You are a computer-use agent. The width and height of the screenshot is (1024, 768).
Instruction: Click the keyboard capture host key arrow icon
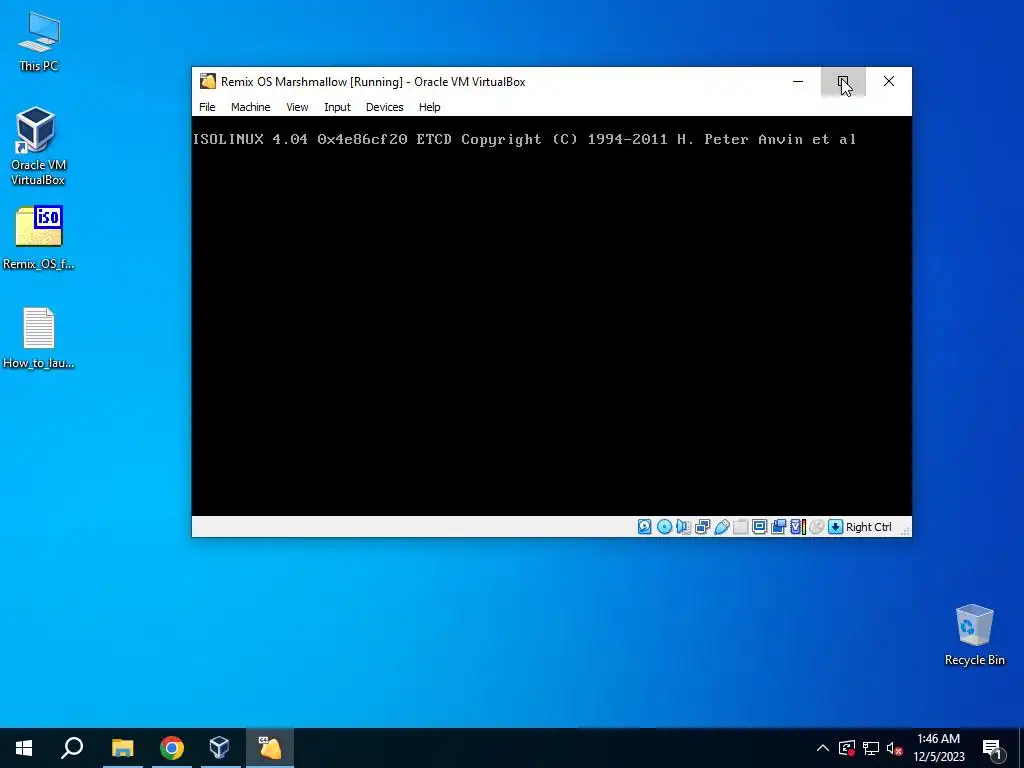[835, 527]
